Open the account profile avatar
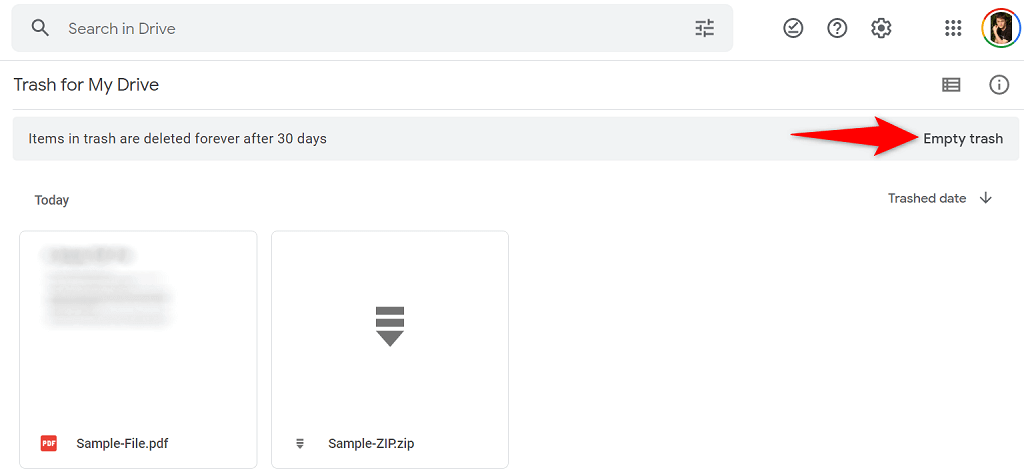1024x476 pixels. [1001, 28]
